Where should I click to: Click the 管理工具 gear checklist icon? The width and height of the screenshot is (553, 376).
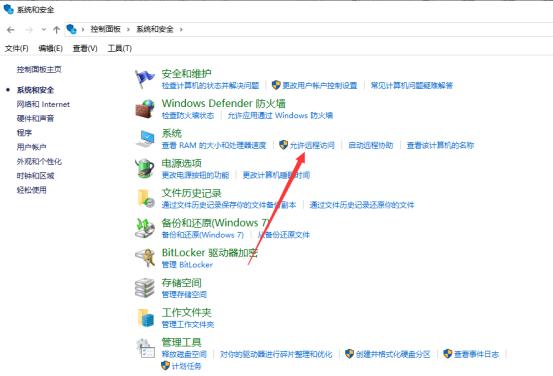(145, 348)
